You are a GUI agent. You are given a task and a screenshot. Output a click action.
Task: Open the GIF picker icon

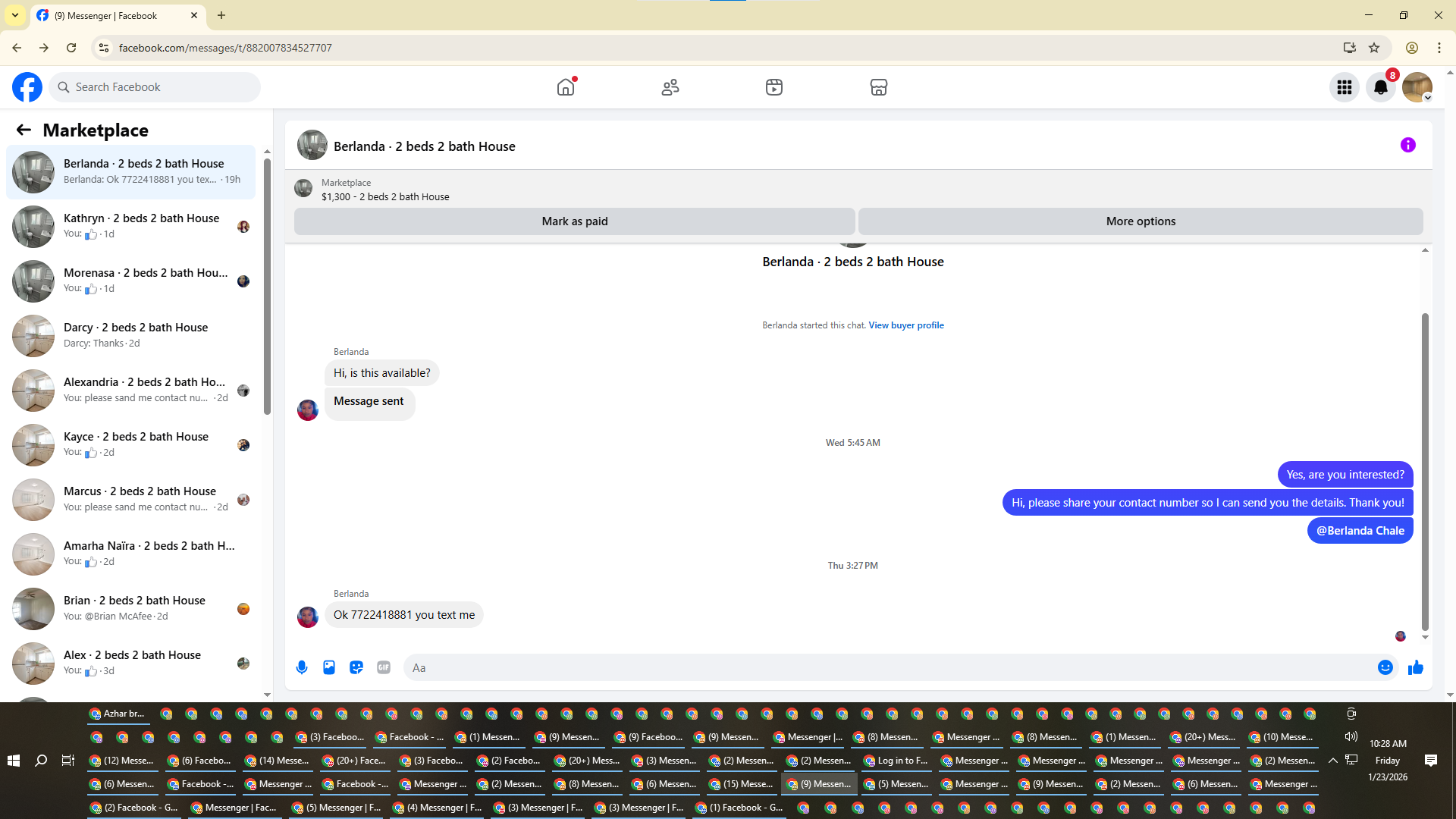click(384, 667)
